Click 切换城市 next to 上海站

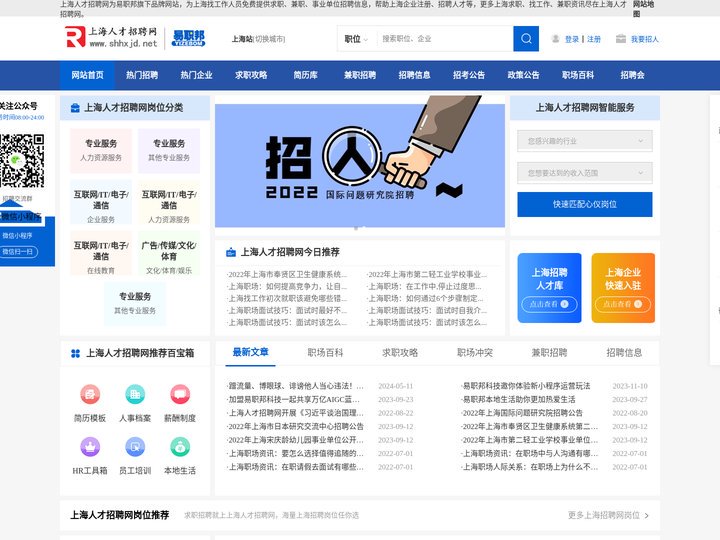(270, 39)
